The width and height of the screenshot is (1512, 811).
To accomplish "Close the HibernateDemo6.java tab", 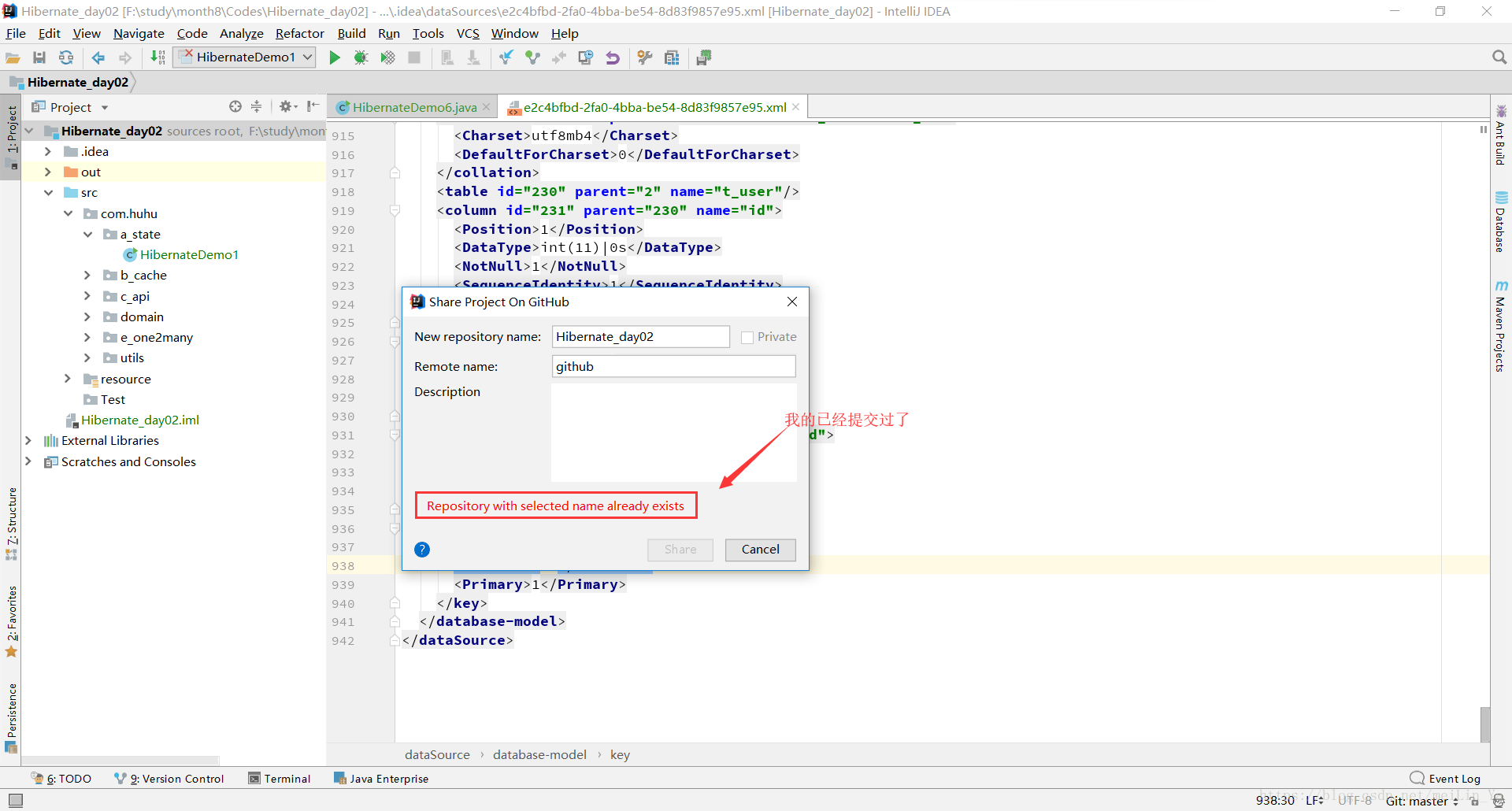I will click(487, 107).
